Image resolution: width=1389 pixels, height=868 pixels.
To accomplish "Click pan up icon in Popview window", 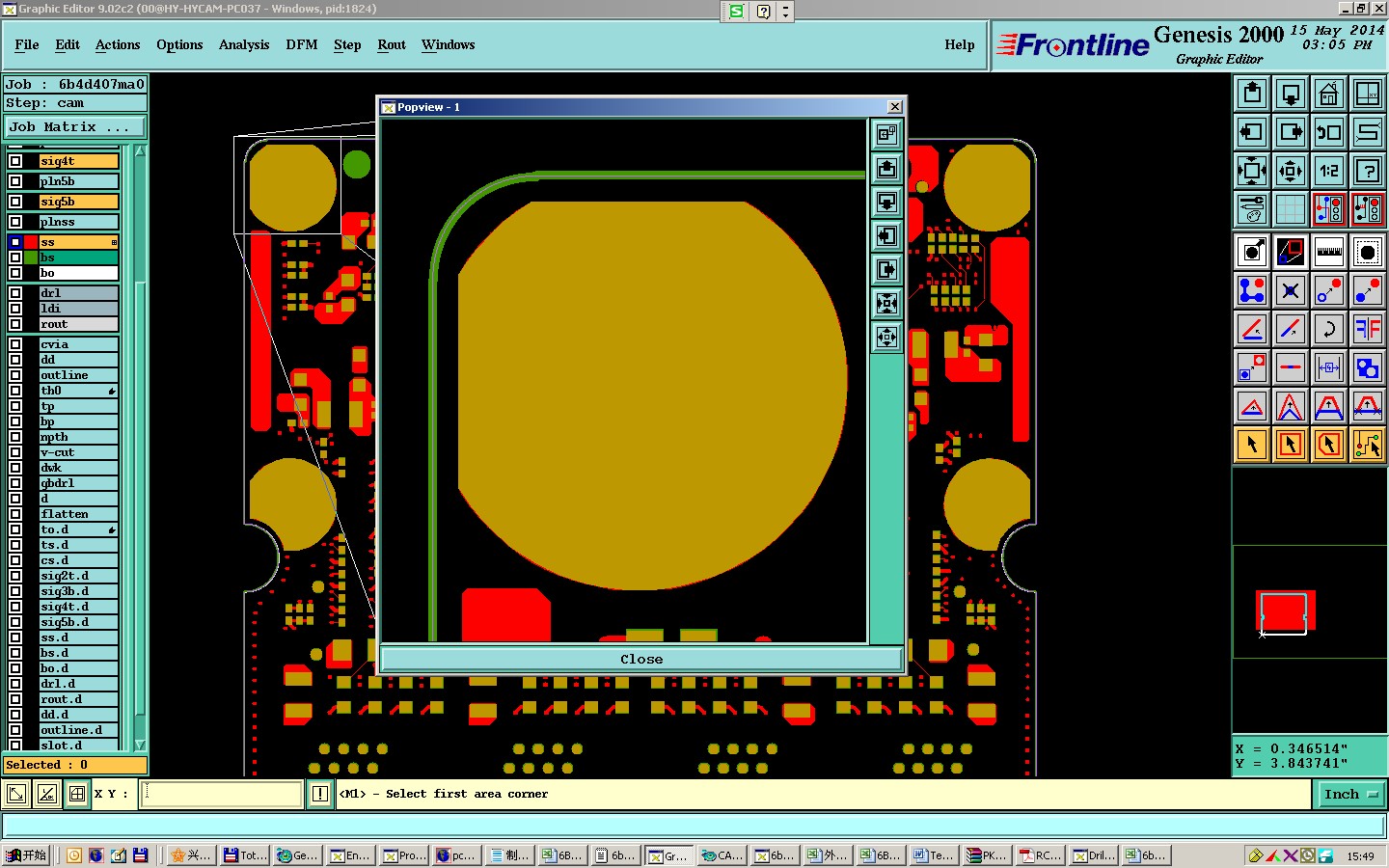I will click(x=886, y=169).
